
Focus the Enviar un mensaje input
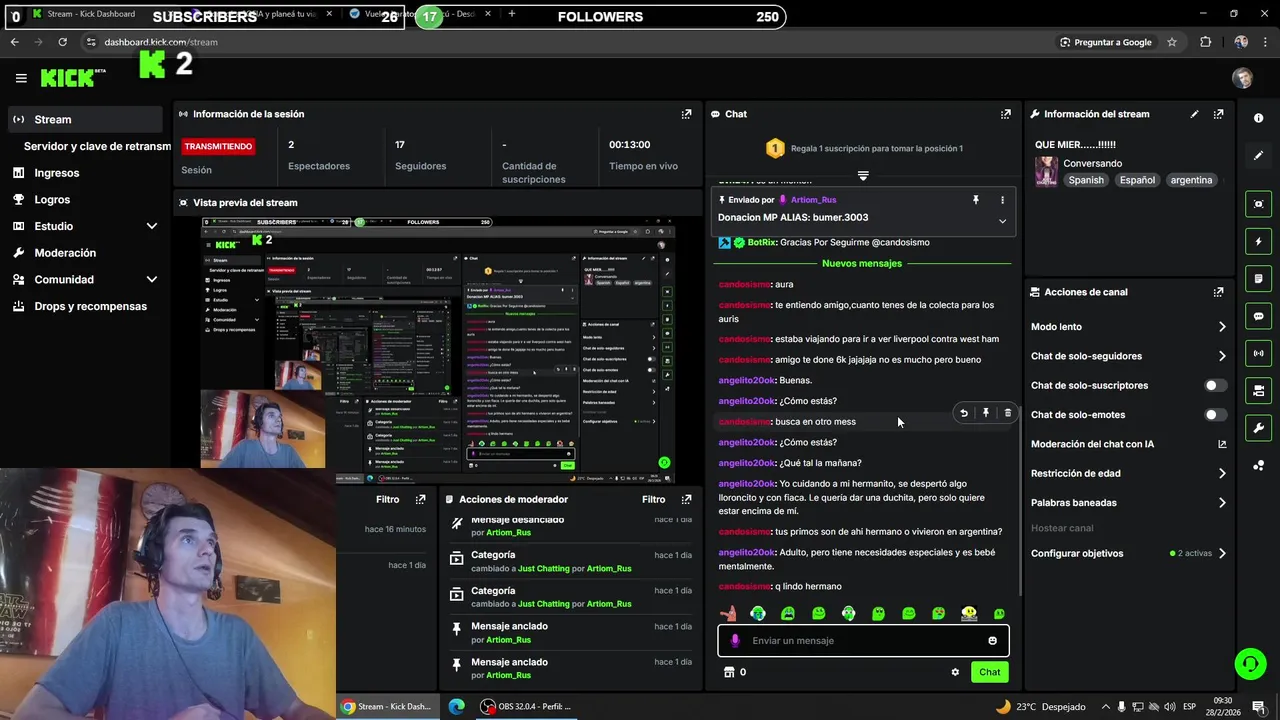coord(863,641)
